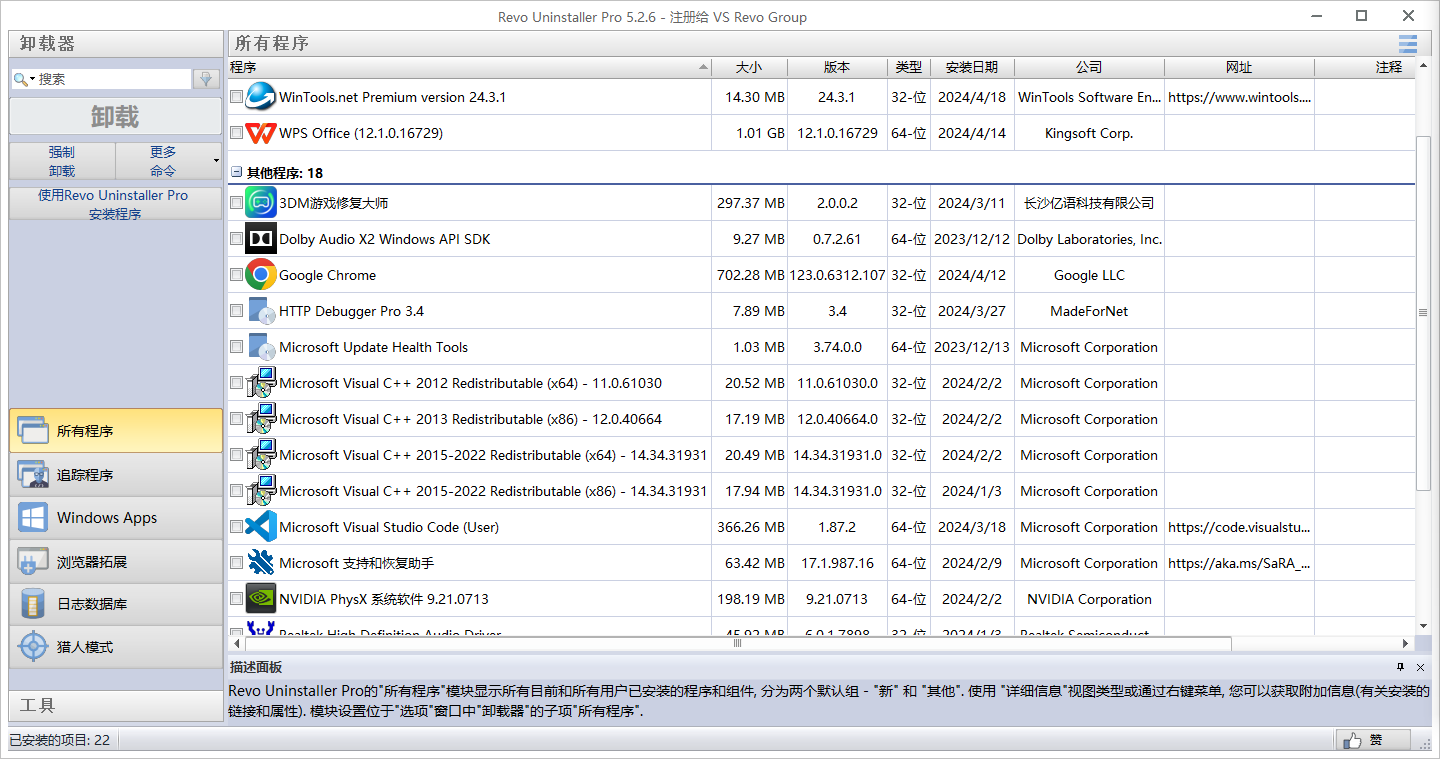Collapse the 其他程序: 18 group
The image size is (1440, 759).
pos(237,172)
